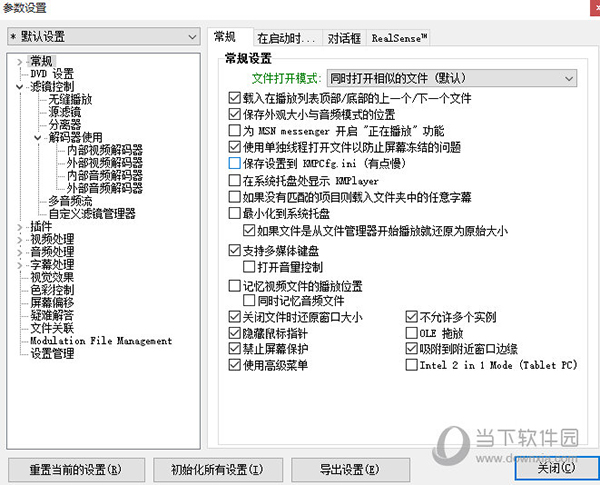Uncheck 吸附到附近窗口边缘 checkbox
600x485 pixels.
(x=411, y=349)
